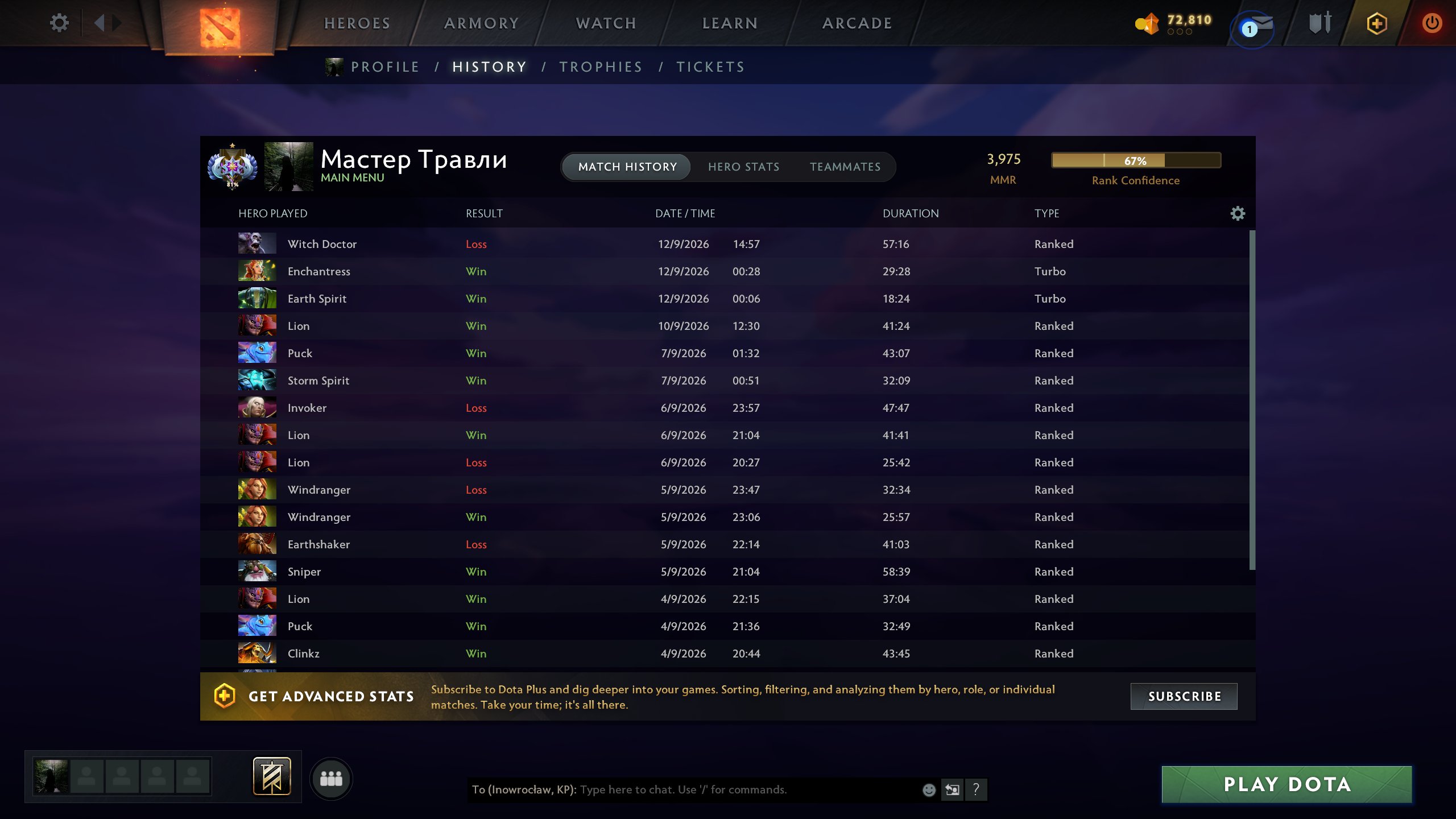Viewport: 1456px width, 819px height.
Task: Click the Subscribe button
Action: coord(1184,696)
